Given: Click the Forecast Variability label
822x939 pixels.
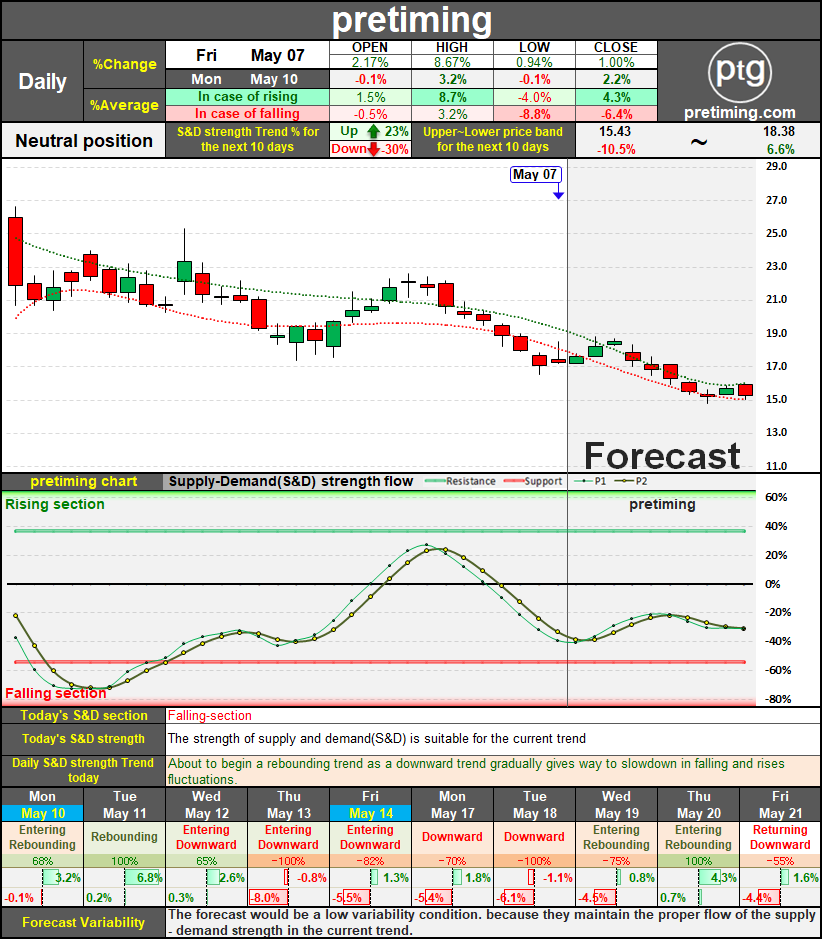Looking at the screenshot, I should pyautogui.click(x=83, y=923).
